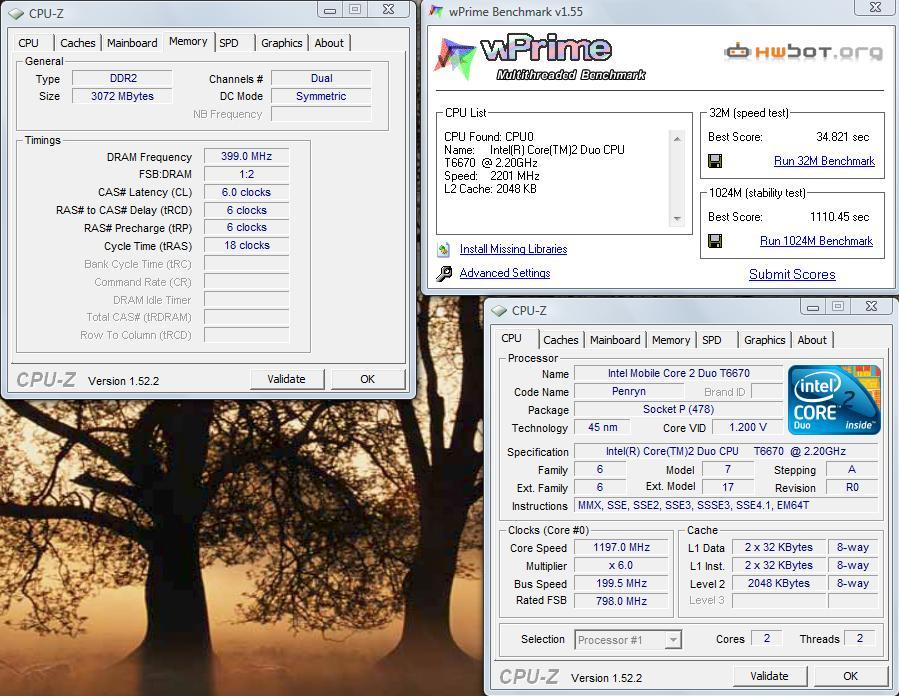Screen dimensions: 899x696
Task: Click the Cycle Time 18 clocks value
Action: click(247, 245)
